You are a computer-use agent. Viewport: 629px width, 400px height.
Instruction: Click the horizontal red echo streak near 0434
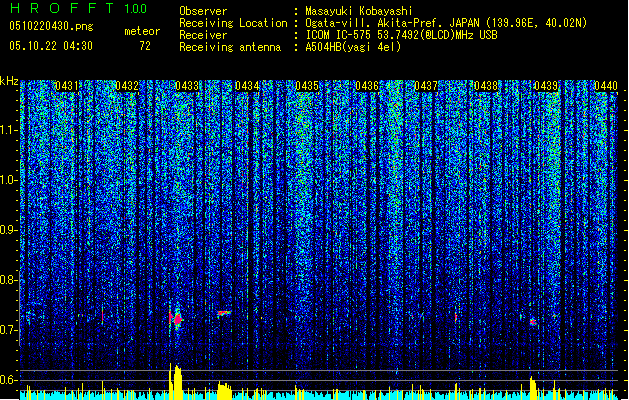click(224, 313)
